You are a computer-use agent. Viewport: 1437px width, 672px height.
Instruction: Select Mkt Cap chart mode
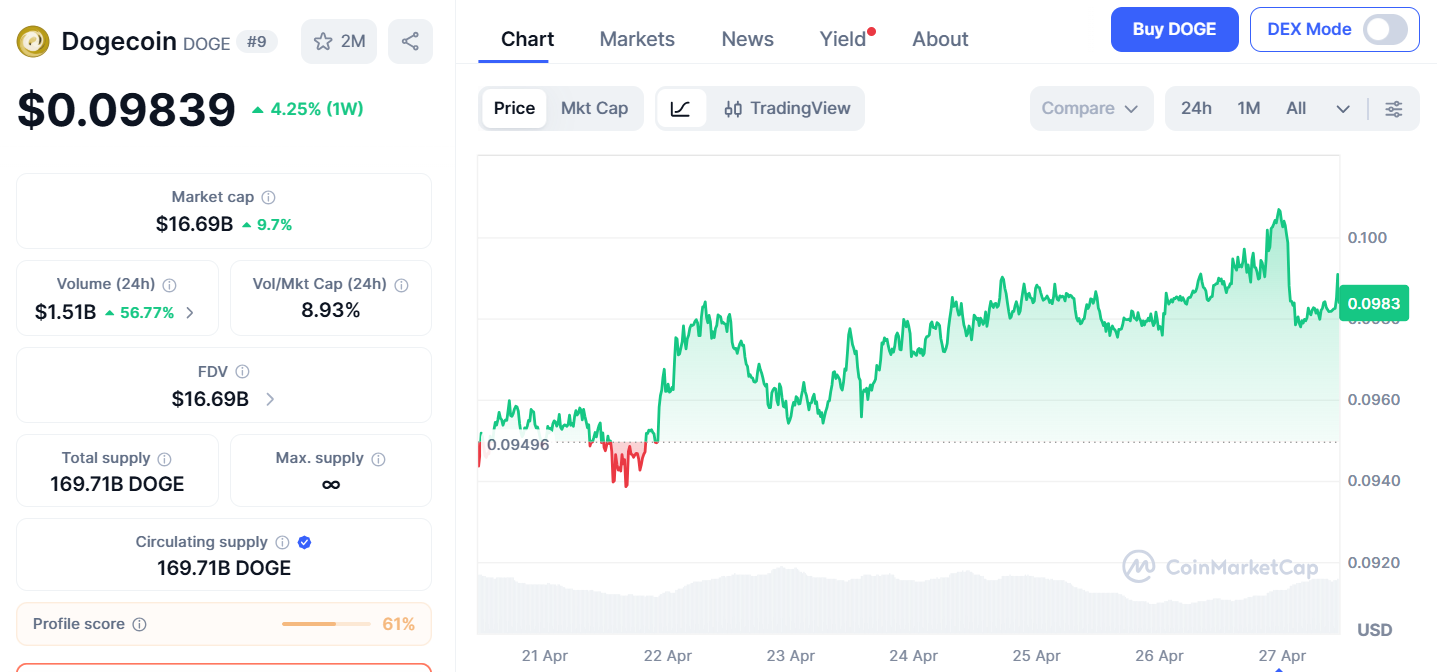click(x=594, y=108)
